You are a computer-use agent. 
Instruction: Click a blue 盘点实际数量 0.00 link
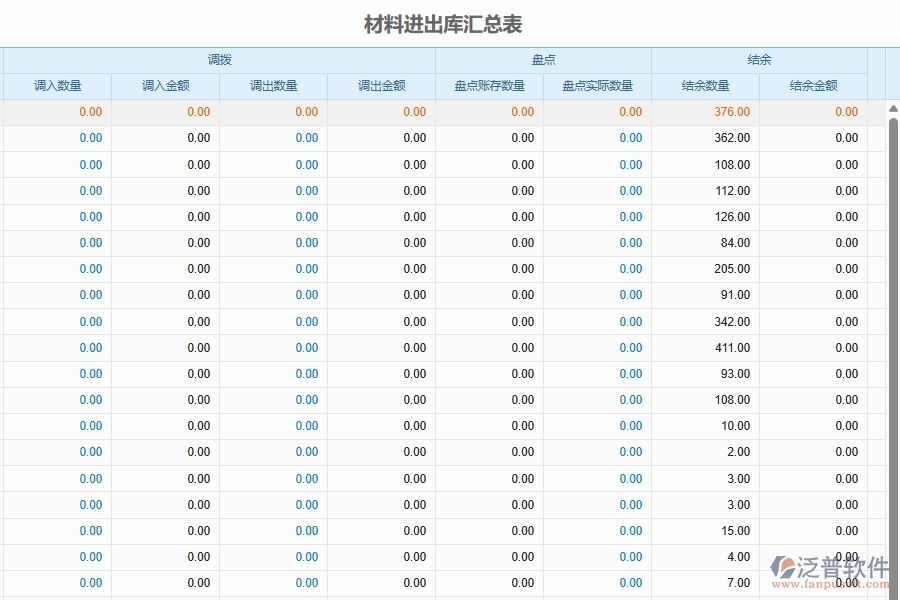pyautogui.click(x=631, y=138)
